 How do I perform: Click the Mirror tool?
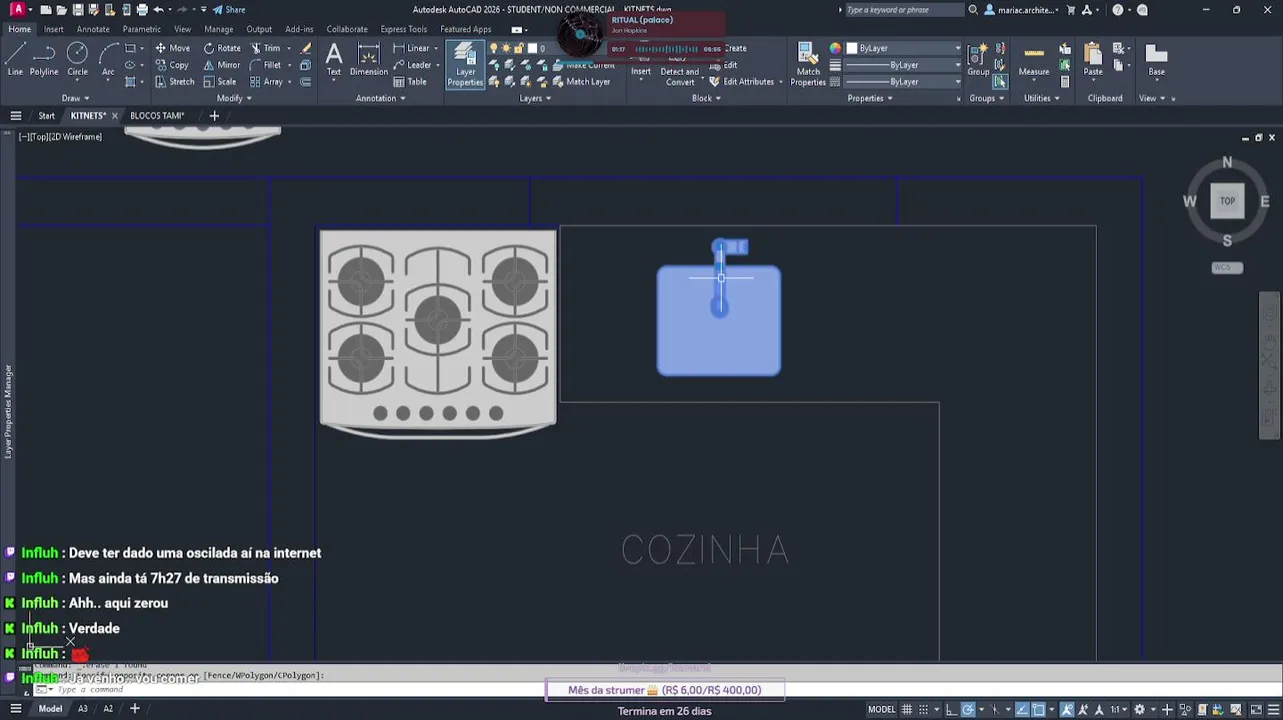pyautogui.click(x=221, y=65)
